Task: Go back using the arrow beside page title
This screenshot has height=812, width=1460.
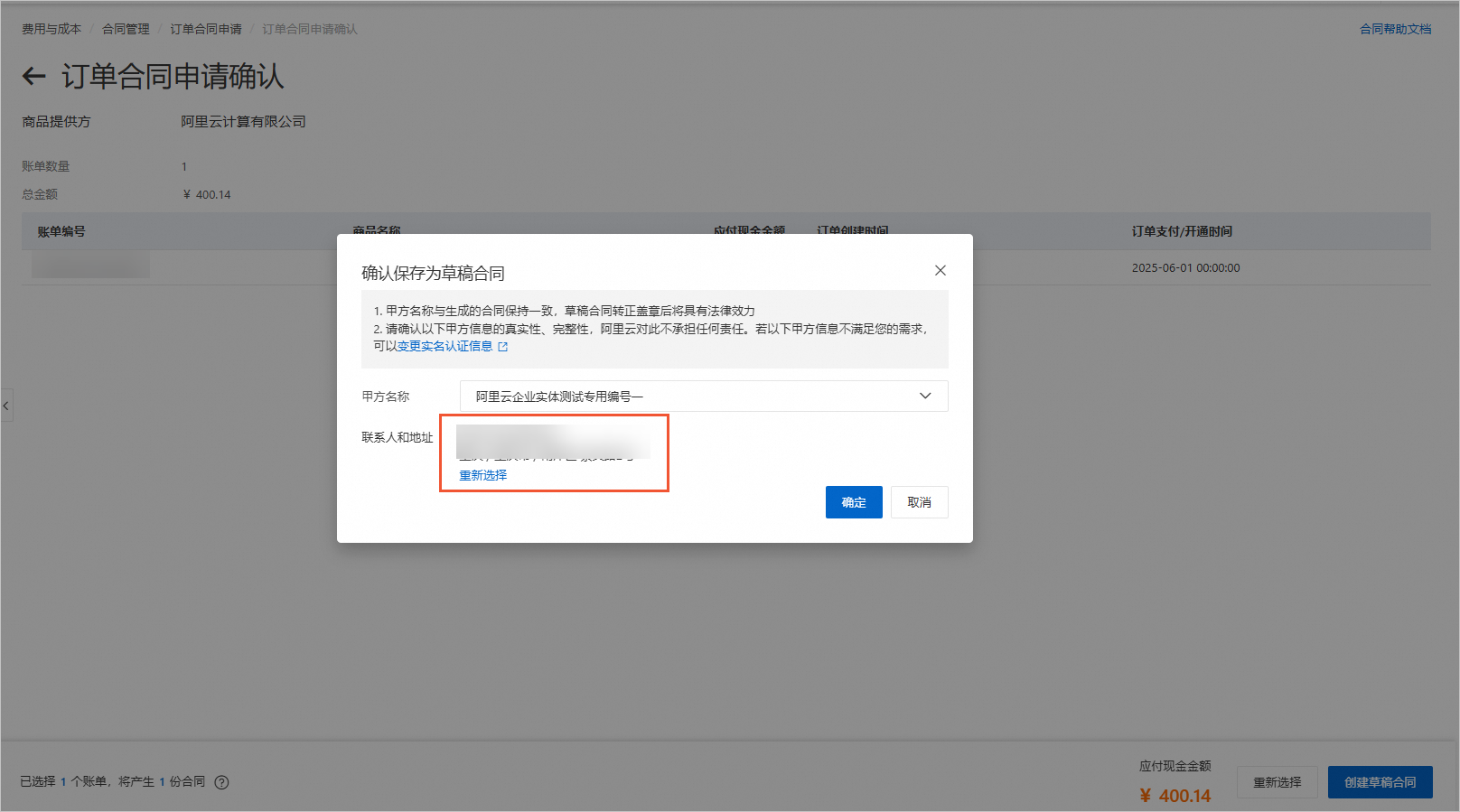Action: pyautogui.click(x=34, y=77)
